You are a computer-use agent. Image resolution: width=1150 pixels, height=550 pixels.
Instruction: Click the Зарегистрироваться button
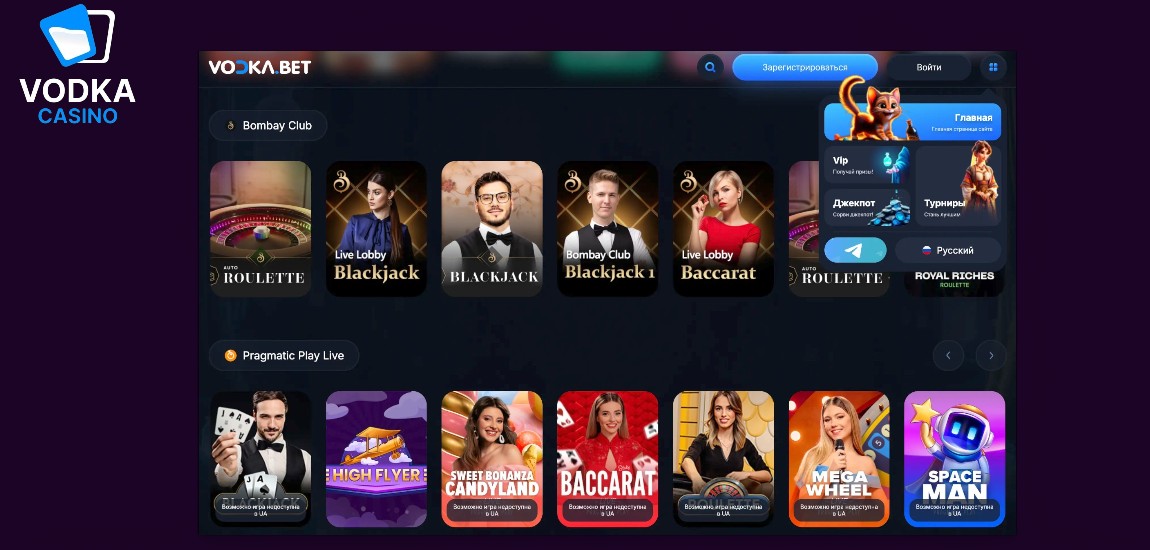tap(805, 67)
